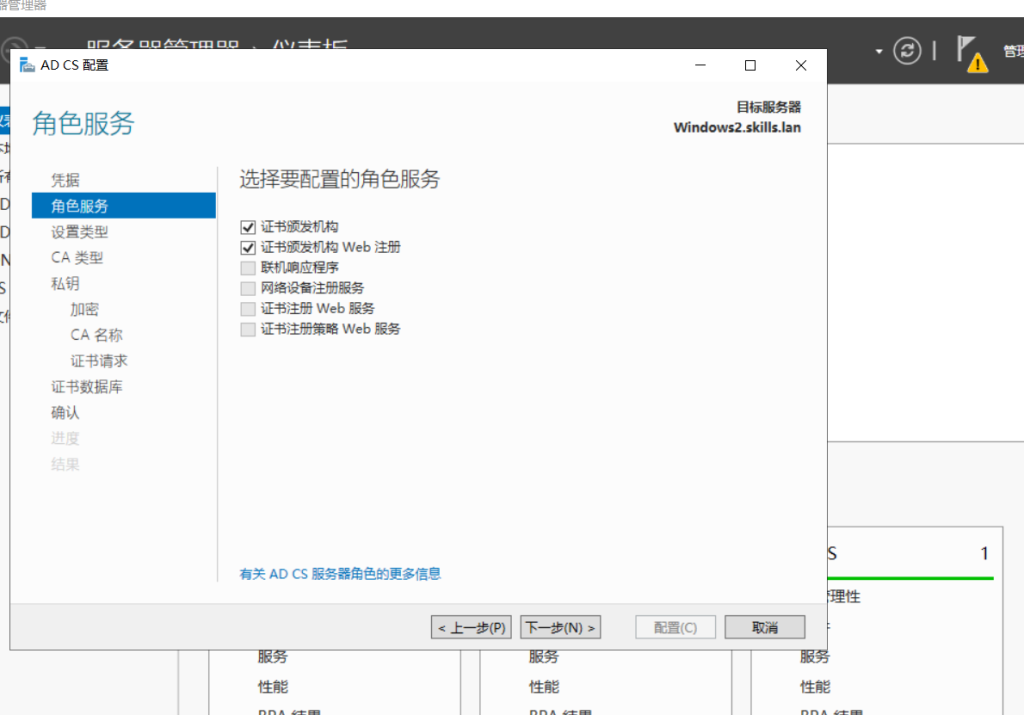Open dropdown arrow beside the refresh icon
The height and width of the screenshot is (715, 1024).
(879, 51)
